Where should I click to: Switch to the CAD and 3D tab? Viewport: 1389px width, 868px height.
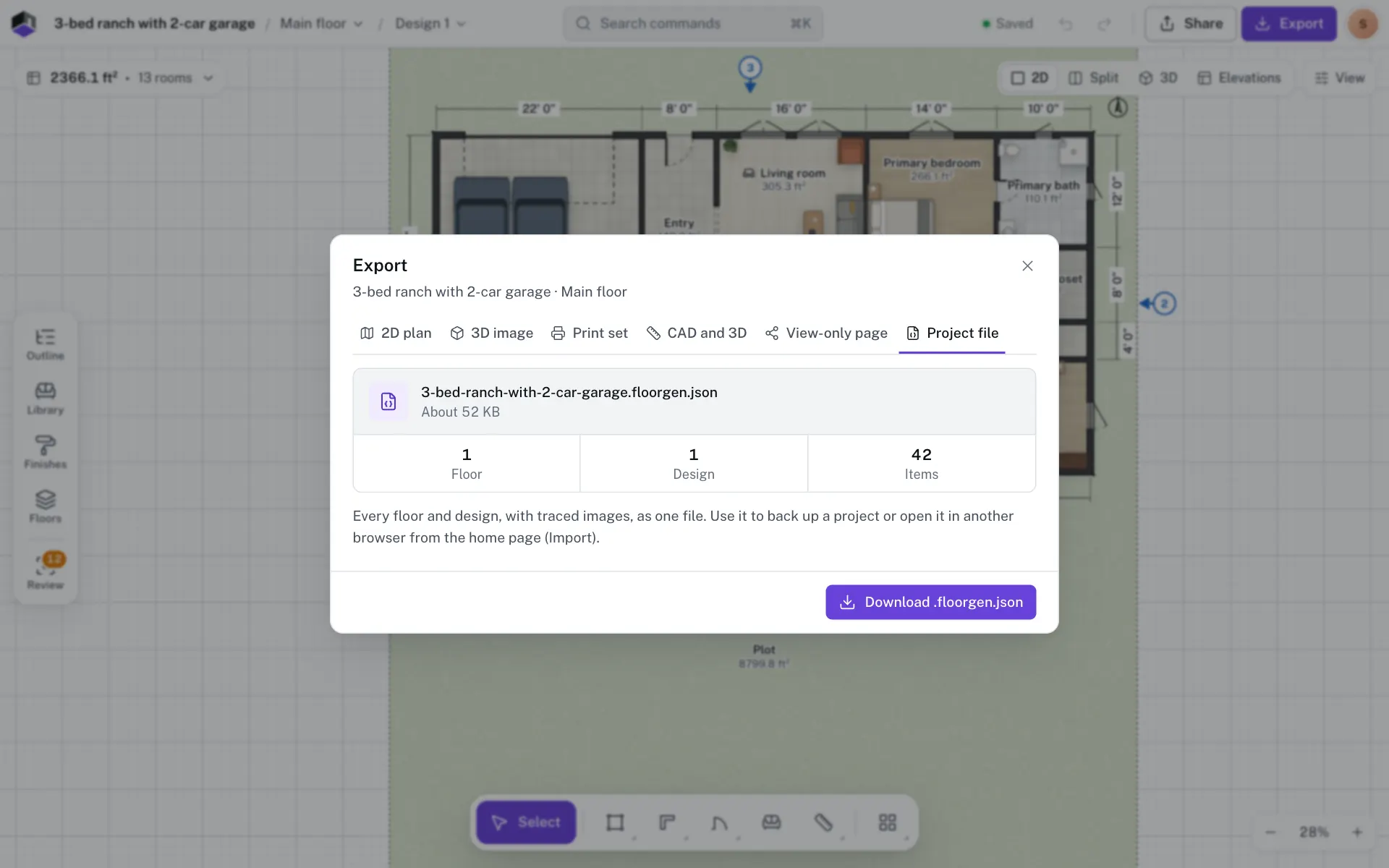point(696,333)
